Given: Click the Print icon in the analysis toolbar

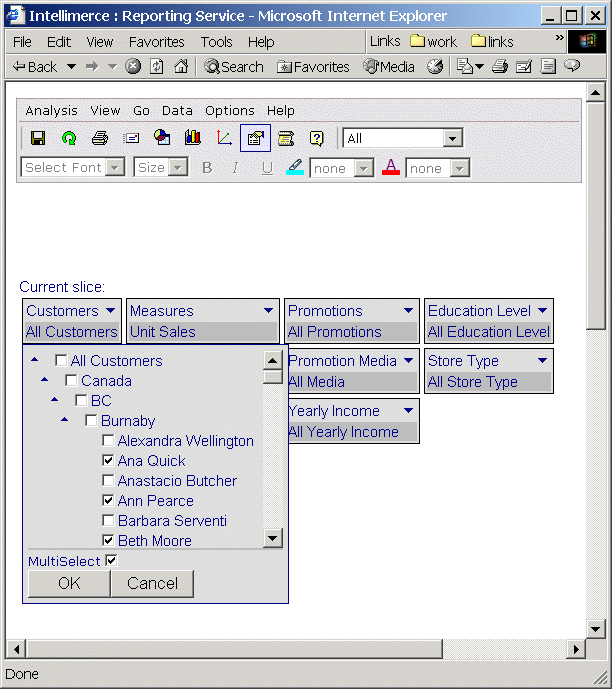Looking at the screenshot, I should 100,138.
